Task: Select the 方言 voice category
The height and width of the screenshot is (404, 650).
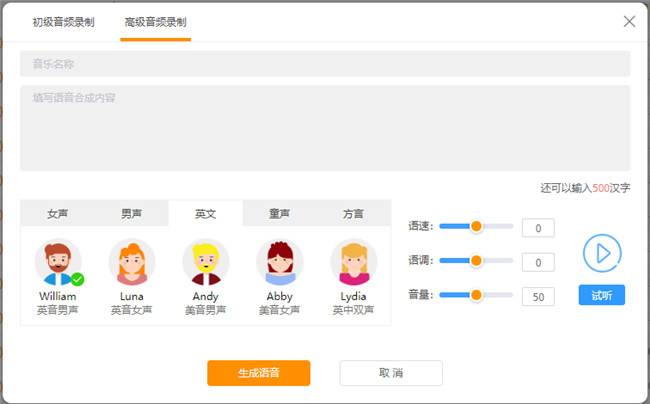Action: coord(354,214)
